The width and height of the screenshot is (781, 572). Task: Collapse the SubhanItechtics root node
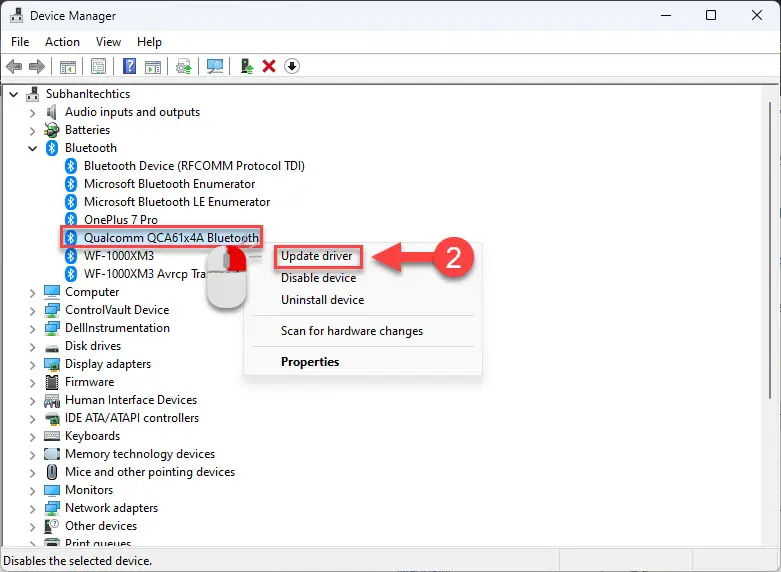tap(13, 94)
